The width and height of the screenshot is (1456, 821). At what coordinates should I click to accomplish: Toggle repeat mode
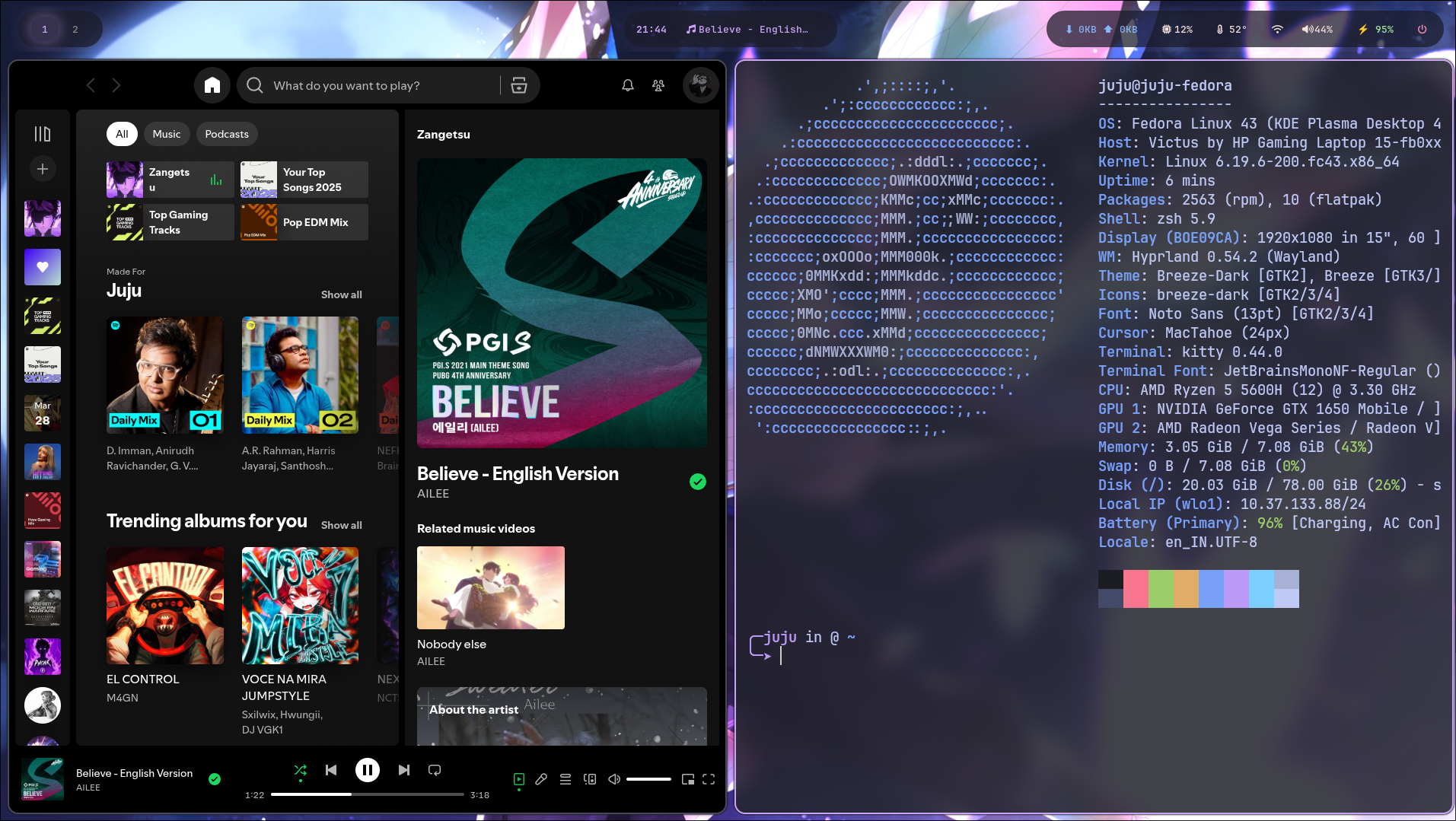(435, 770)
